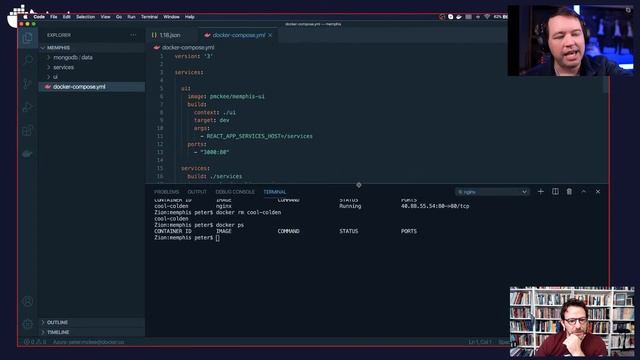Click the Azure account status bar entry
Viewport: 640px width, 360px height.
[88, 342]
